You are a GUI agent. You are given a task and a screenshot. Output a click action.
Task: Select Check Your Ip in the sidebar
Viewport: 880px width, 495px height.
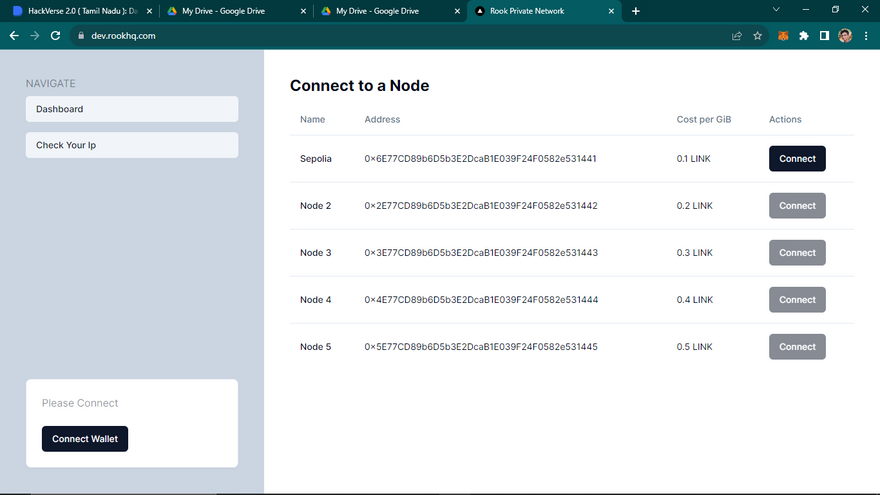click(132, 145)
